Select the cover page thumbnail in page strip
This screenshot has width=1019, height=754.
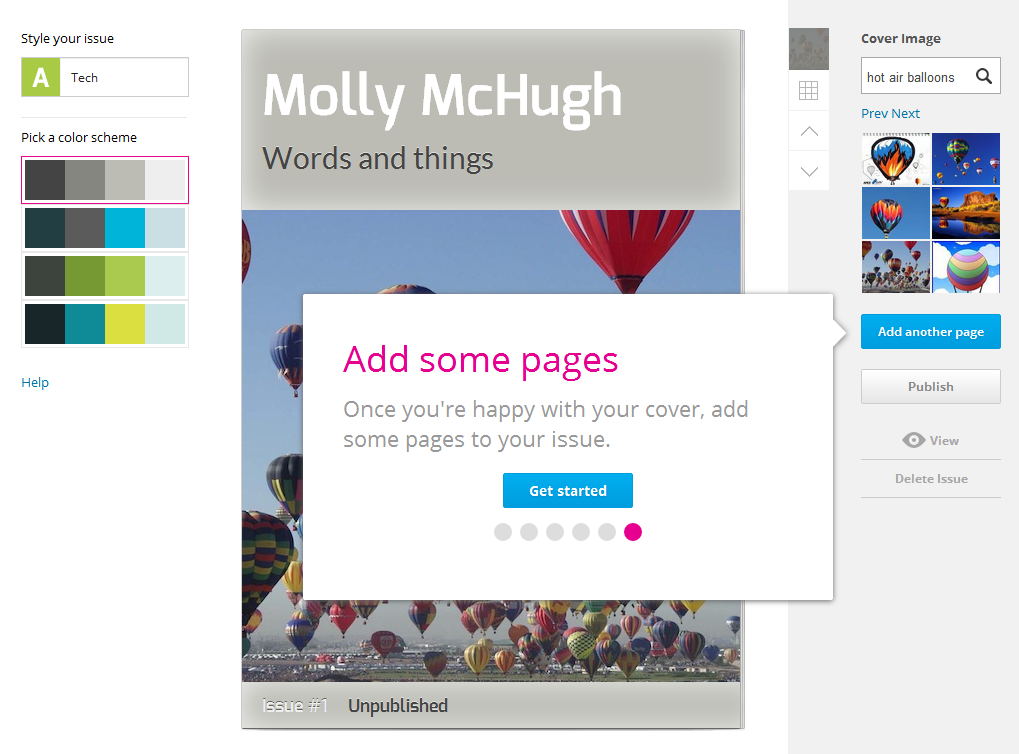pos(808,49)
